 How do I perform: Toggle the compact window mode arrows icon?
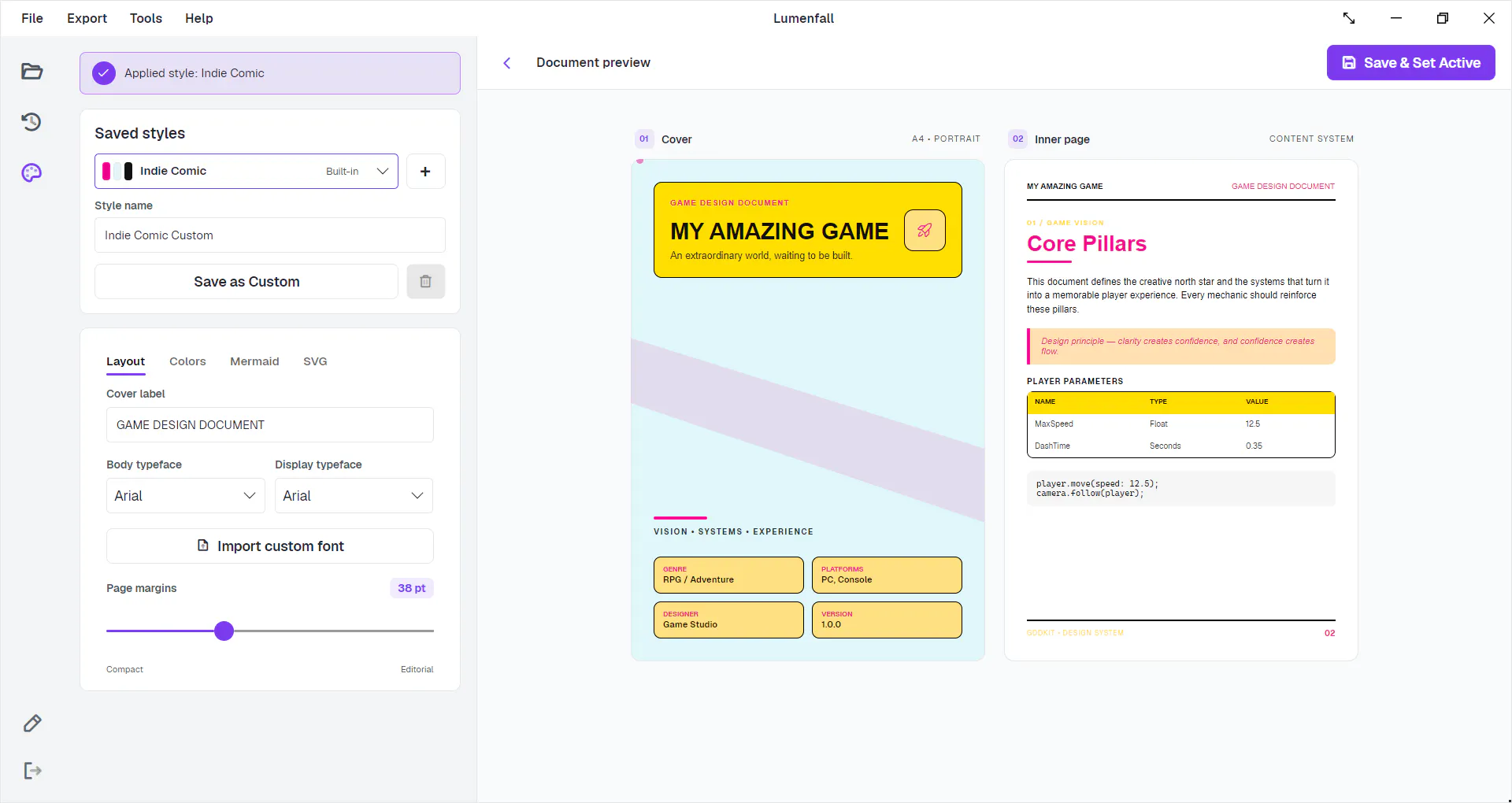(1349, 18)
